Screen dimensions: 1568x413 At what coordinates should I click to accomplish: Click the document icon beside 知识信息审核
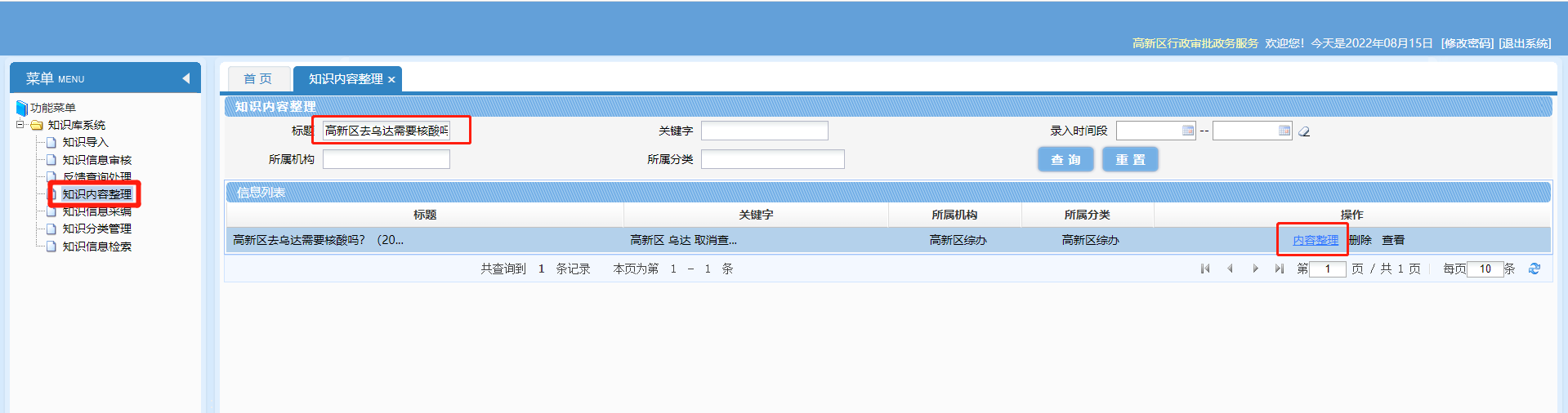point(51,160)
